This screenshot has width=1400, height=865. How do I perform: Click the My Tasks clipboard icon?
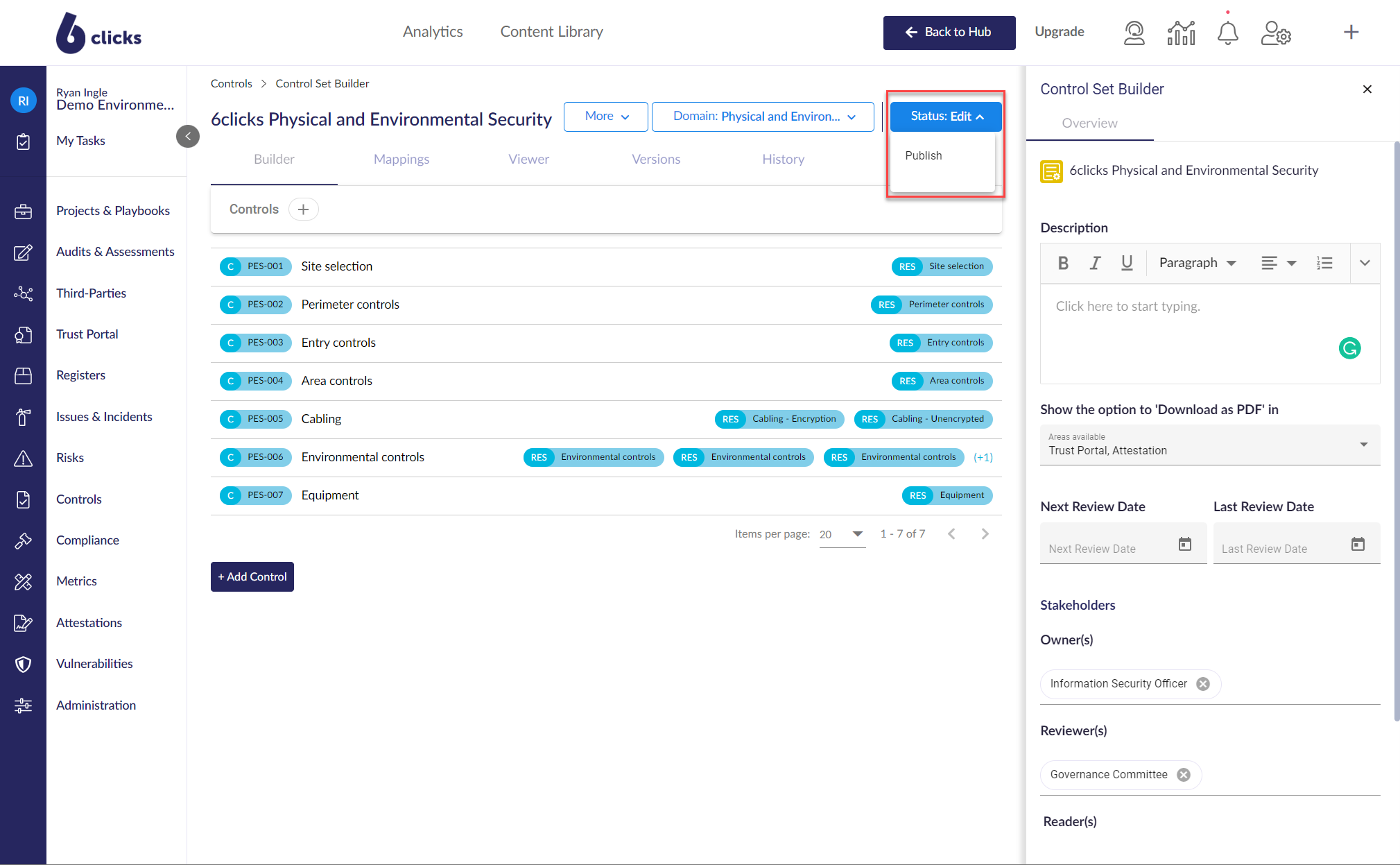coord(23,142)
